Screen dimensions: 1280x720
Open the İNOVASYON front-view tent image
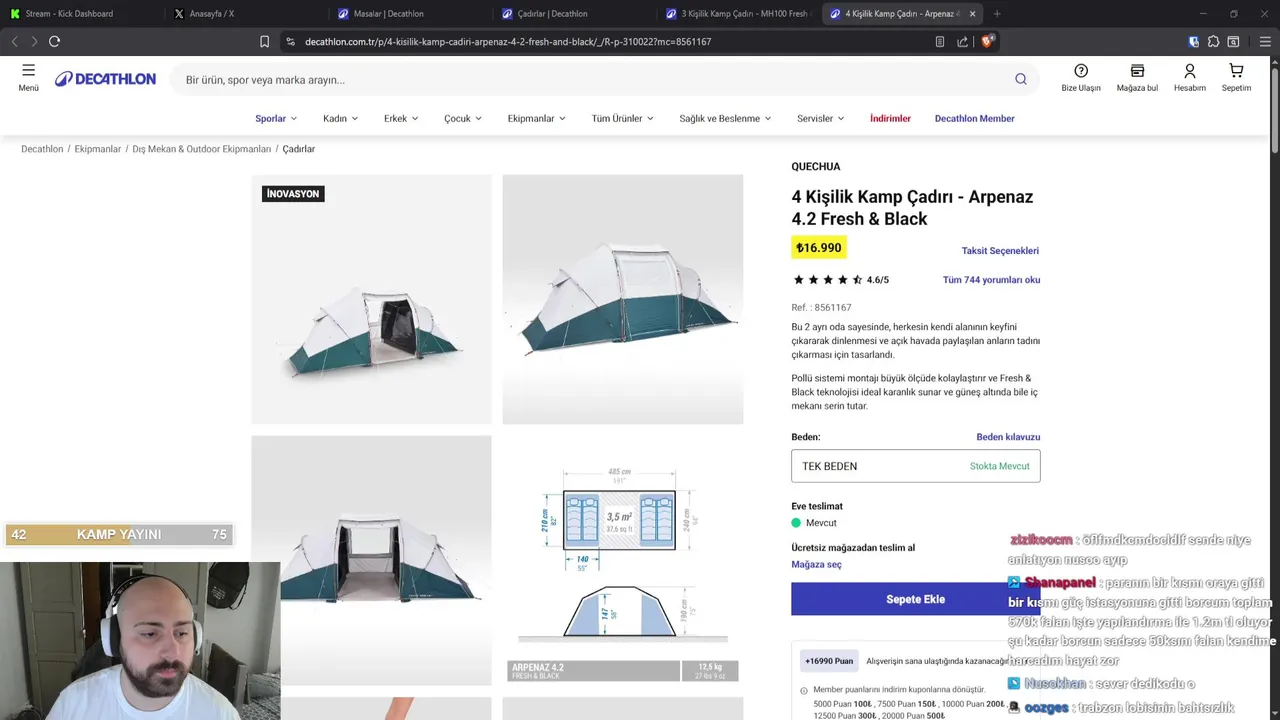[x=371, y=299]
